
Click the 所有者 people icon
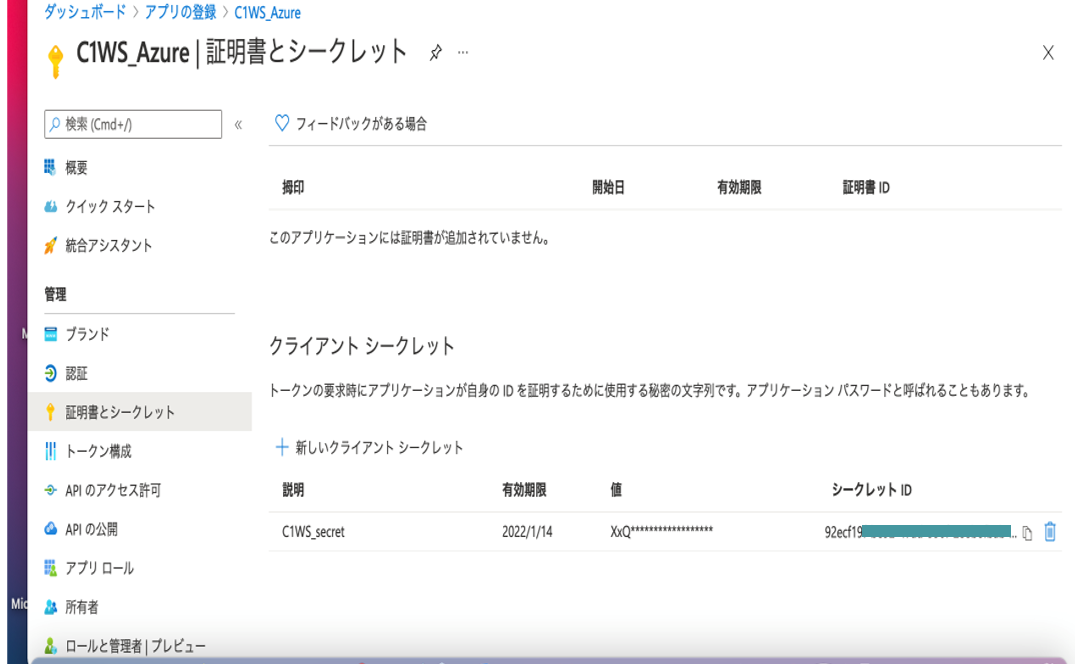click(50, 606)
